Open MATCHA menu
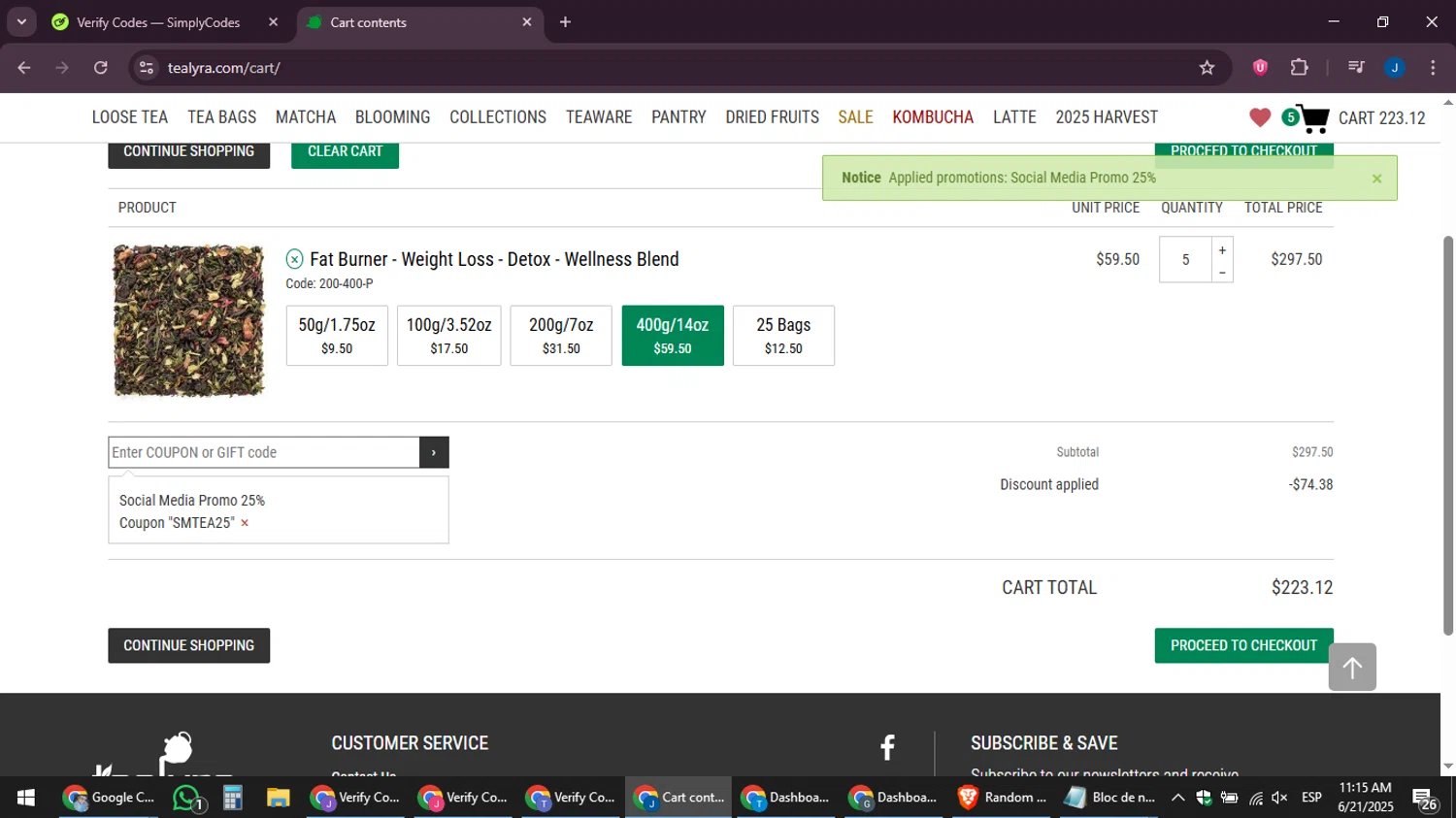The width and height of the screenshot is (1456, 818). click(x=306, y=117)
